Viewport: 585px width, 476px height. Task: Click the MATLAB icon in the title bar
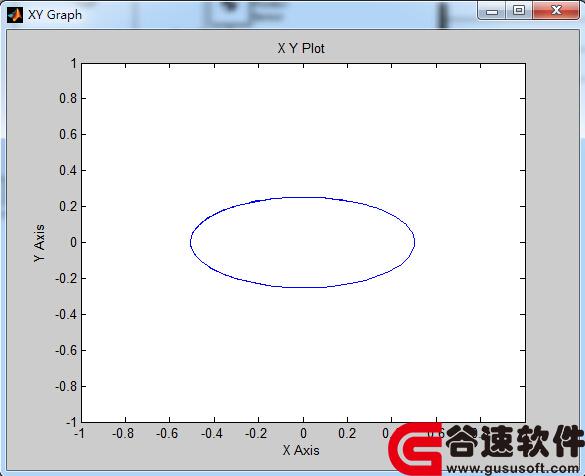click(15, 15)
